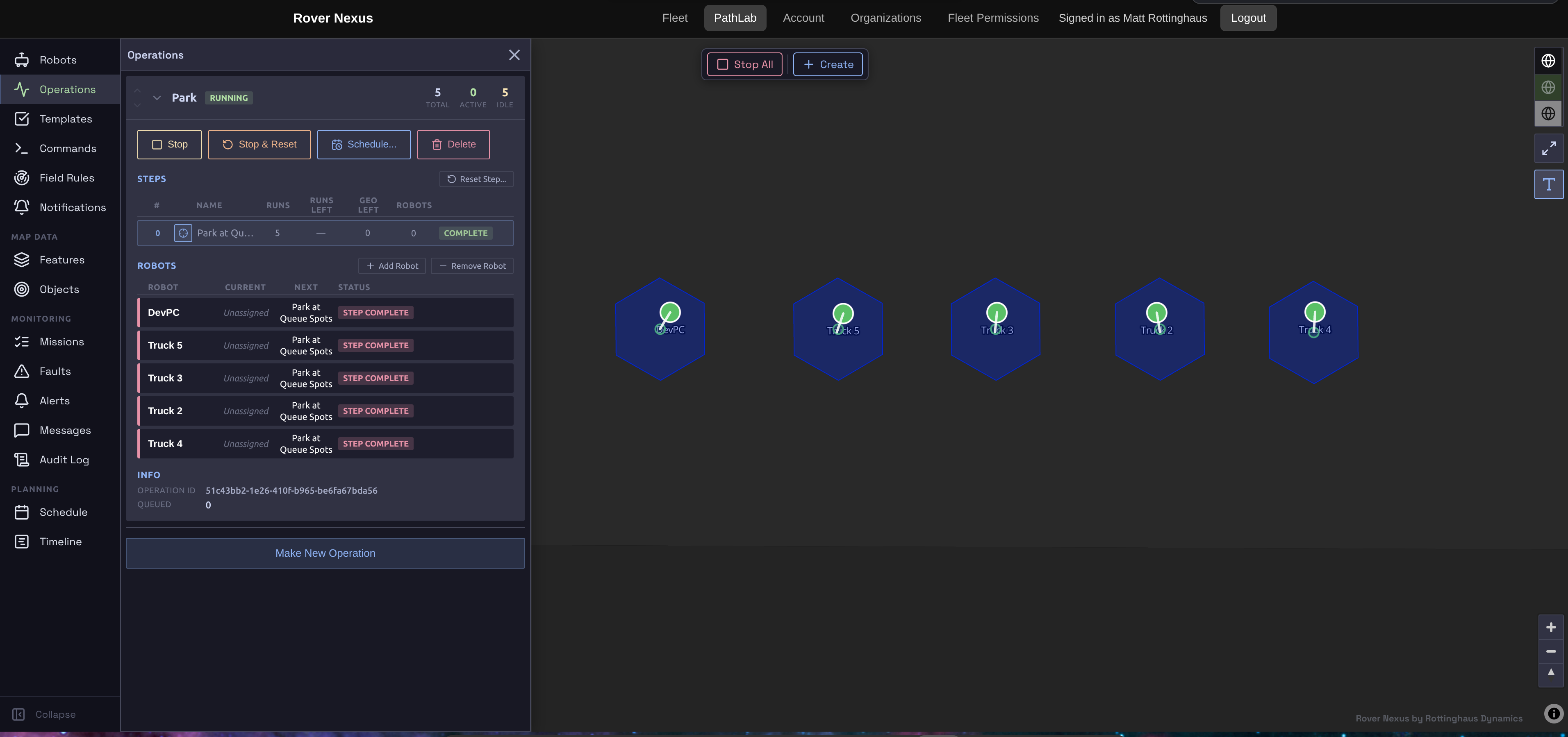Click Stop & Reset button
The height and width of the screenshot is (737, 1568).
tap(259, 145)
